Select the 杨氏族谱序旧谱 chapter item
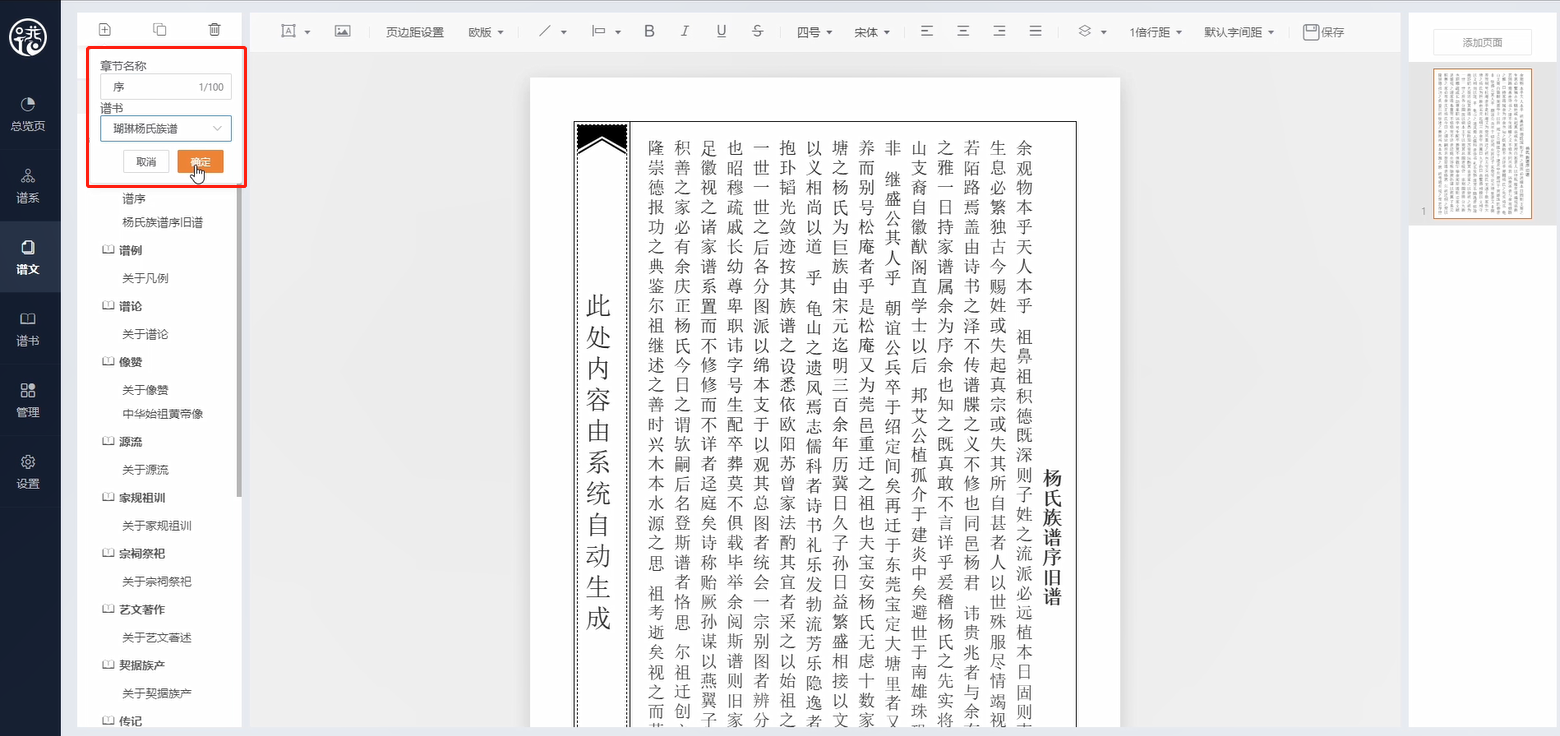1560x736 pixels. (x=163, y=222)
